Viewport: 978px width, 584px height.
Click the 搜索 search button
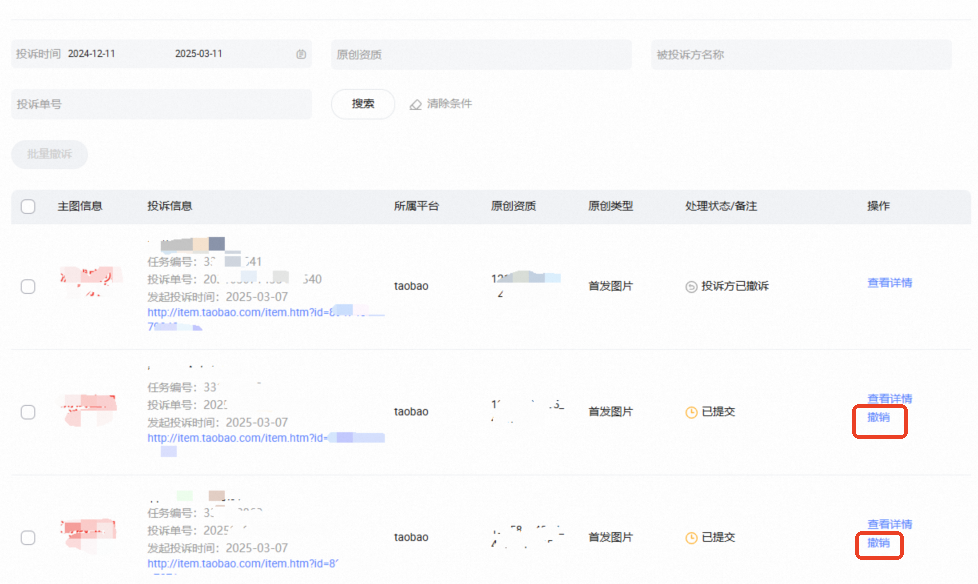coord(363,104)
